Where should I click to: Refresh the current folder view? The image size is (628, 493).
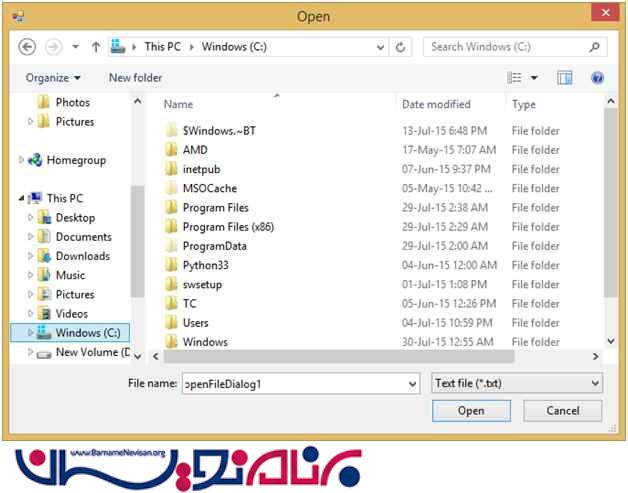pyautogui.click(x=401, y=47)
